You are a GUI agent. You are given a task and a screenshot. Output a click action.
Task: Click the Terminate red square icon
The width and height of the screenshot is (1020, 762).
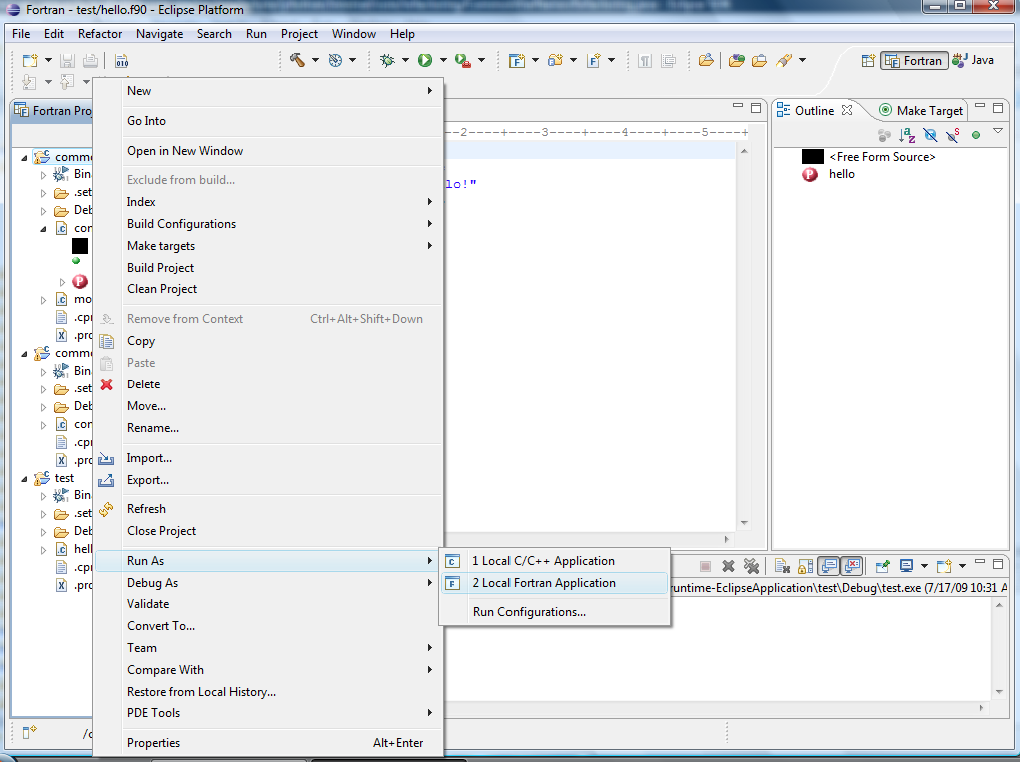click(x=705, y=566)
